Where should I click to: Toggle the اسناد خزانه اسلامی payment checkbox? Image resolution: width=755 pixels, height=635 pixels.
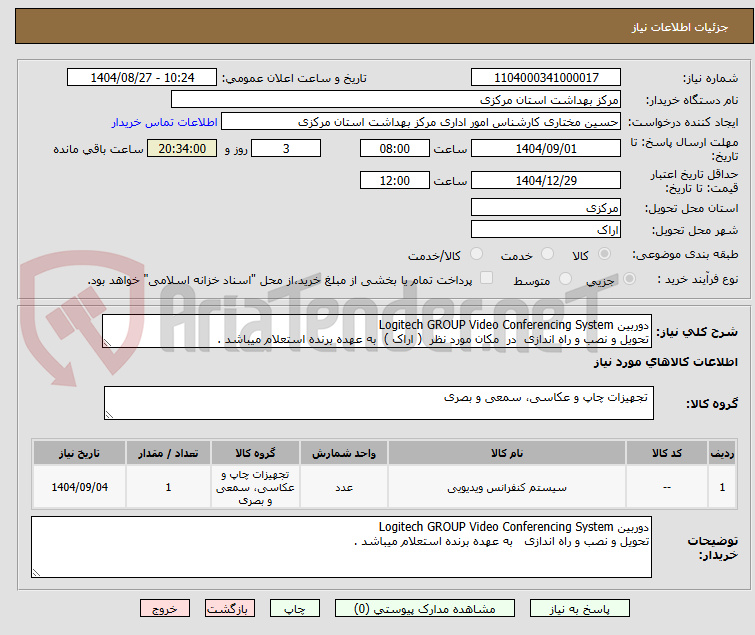tap(487, 278)
